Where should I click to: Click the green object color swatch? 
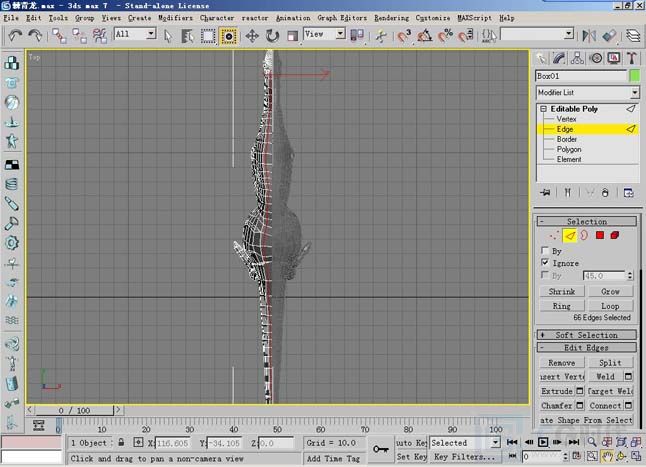pos(635,76)
